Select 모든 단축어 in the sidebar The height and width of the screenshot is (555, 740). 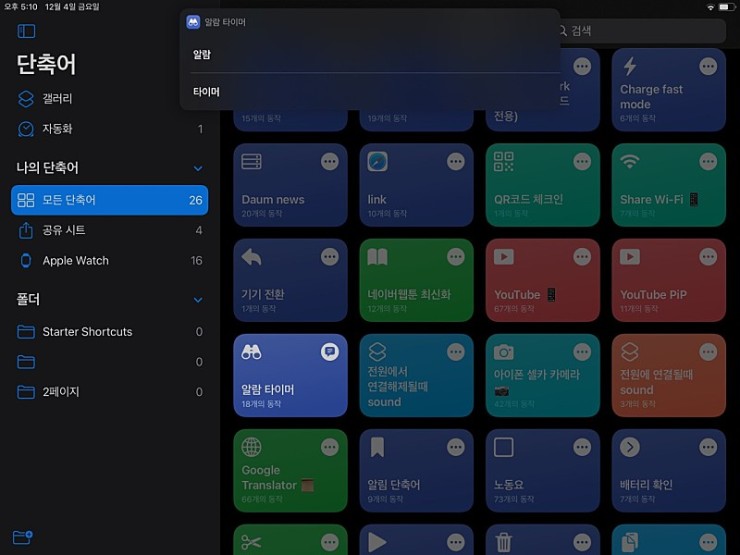[109, 200]
